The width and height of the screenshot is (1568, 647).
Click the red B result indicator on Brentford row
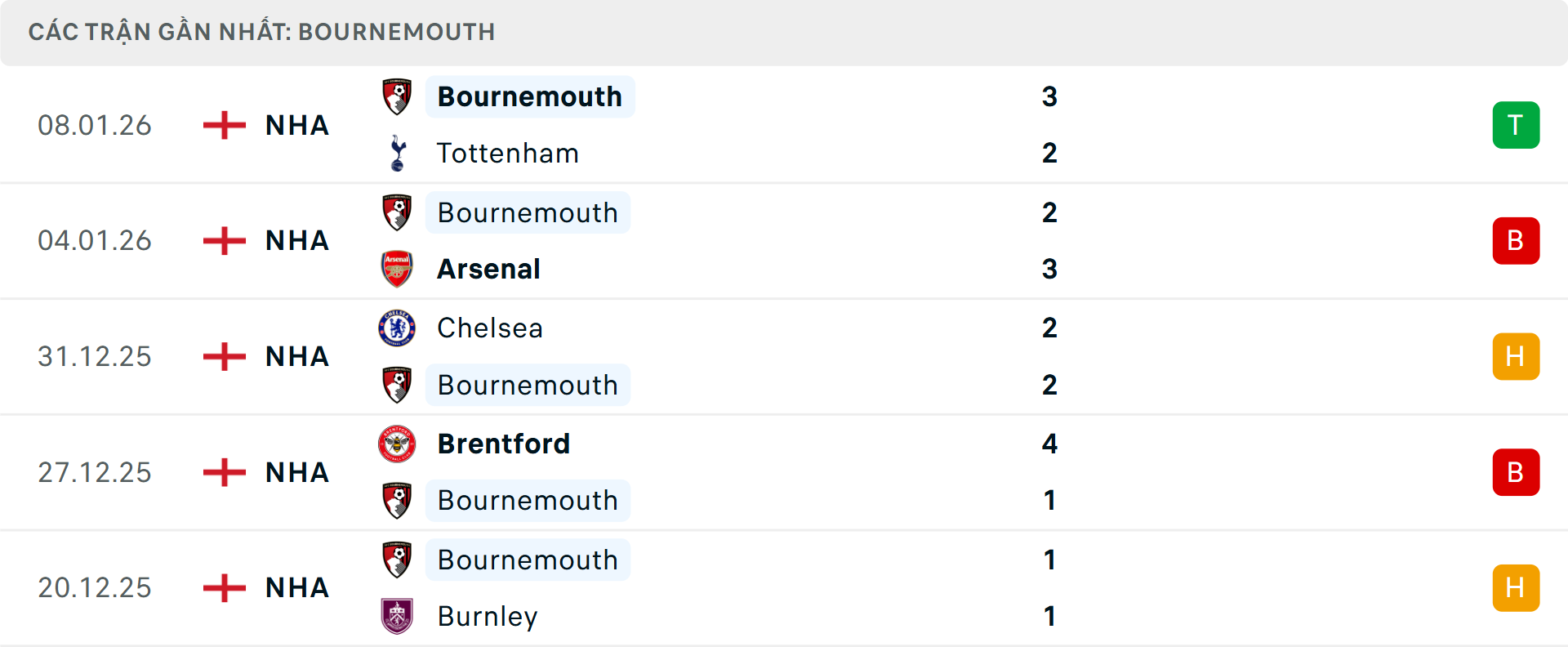1517,472
